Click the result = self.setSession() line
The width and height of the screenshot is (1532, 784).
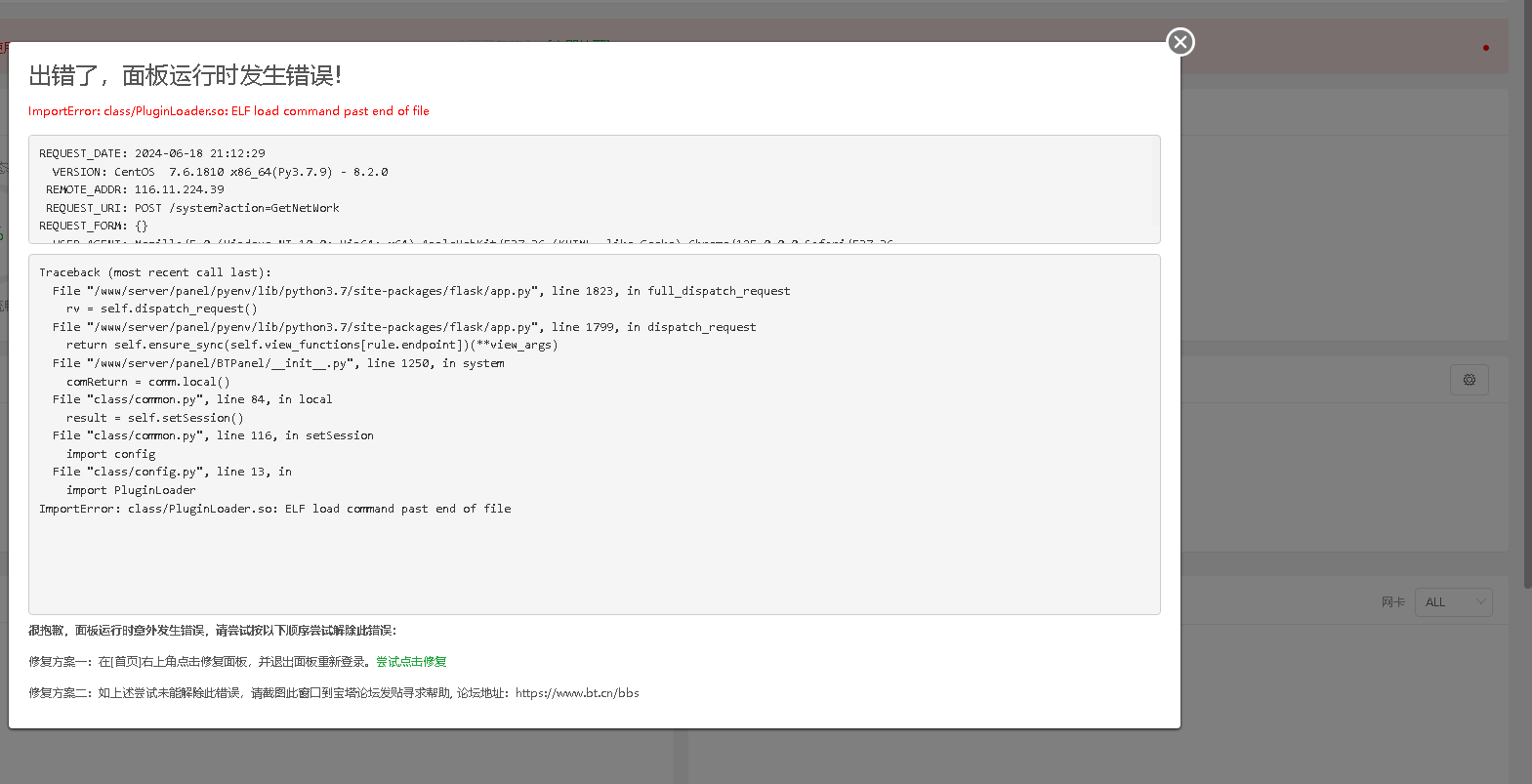[155, 418]
